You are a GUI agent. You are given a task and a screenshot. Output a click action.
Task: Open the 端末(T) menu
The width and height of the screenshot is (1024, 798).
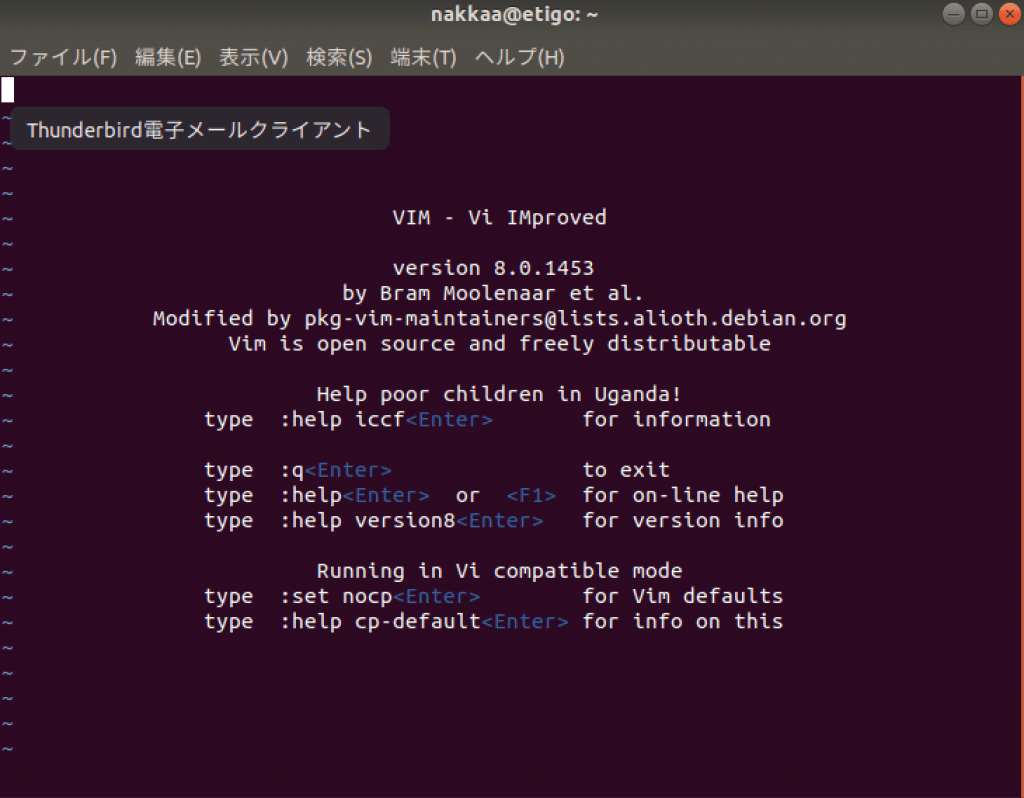coord(423,57)
